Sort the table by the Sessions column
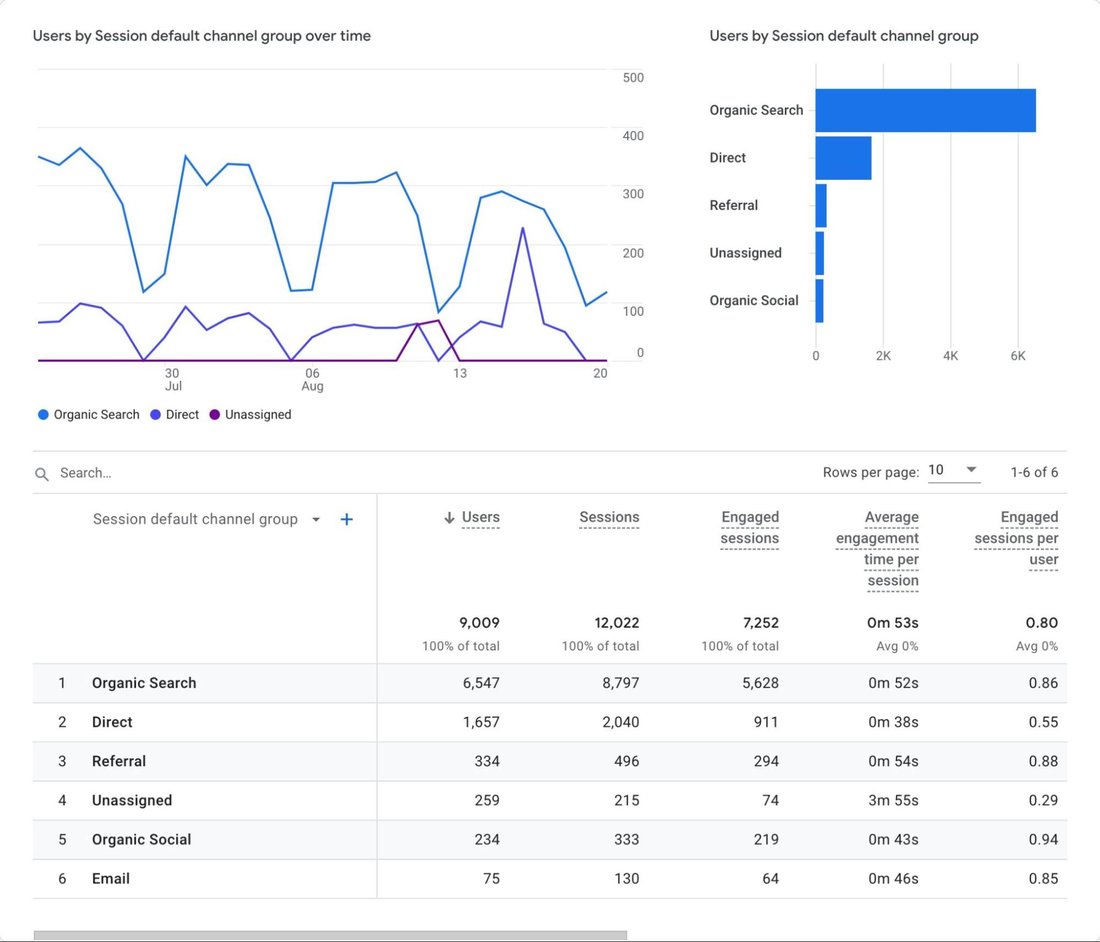Image resolution: width=1100 pixels, height=942 pixels. point(609,517)
